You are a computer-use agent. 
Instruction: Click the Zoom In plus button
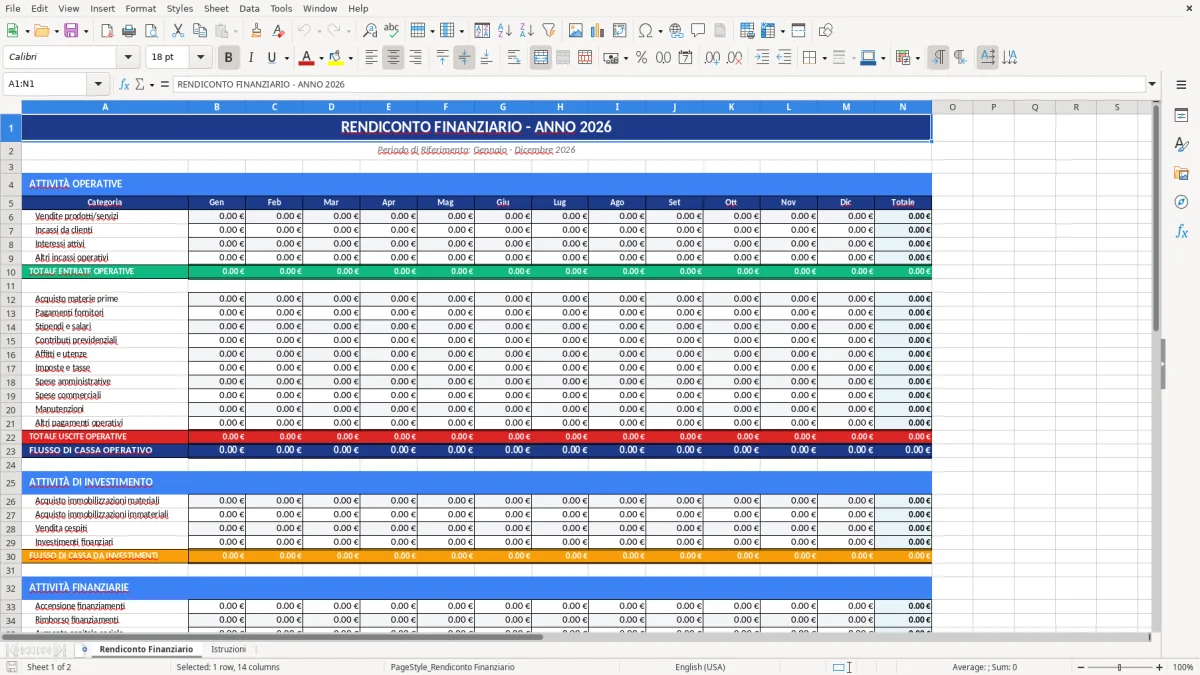[1160, 667]
